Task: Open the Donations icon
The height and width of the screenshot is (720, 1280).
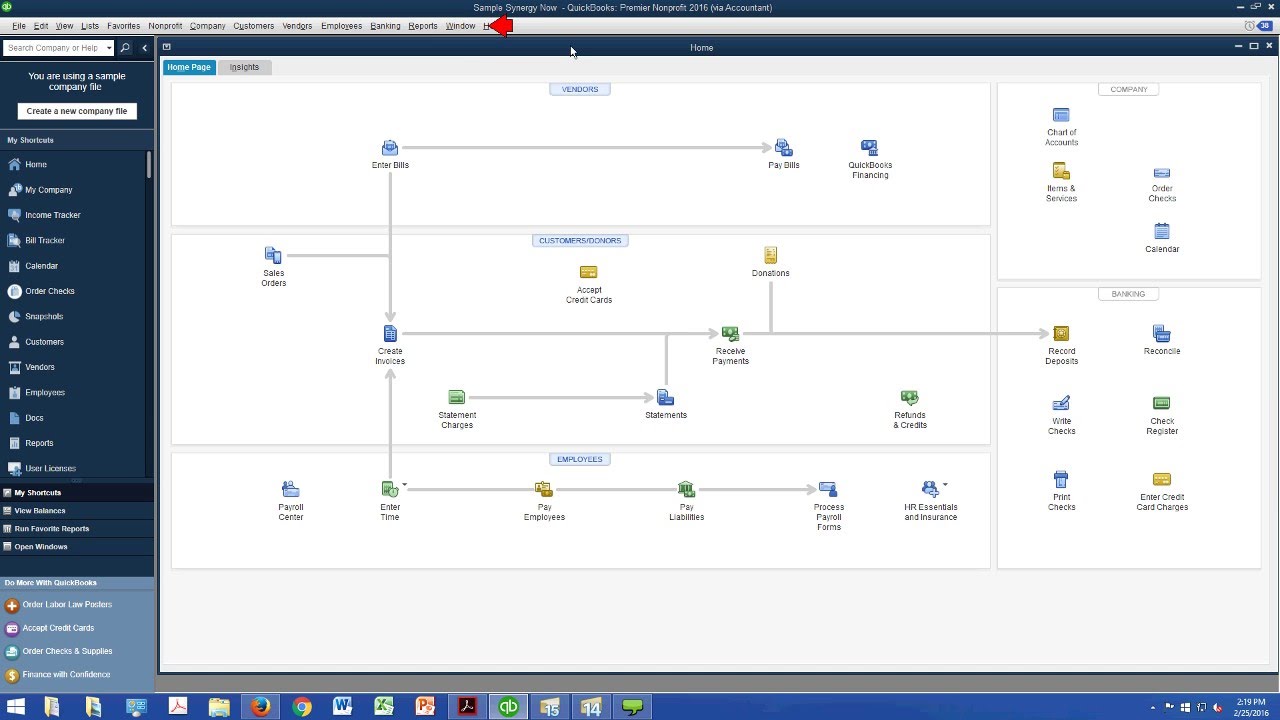Action: coord(770,256)
